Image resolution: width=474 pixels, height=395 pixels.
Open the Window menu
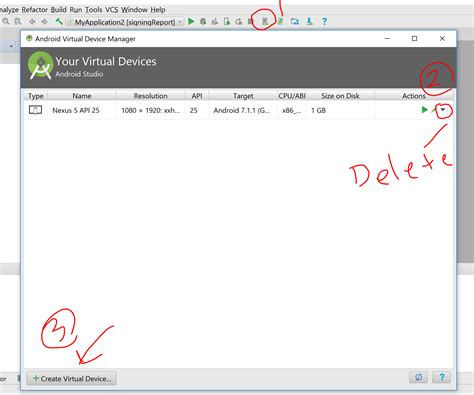(134, 10)
